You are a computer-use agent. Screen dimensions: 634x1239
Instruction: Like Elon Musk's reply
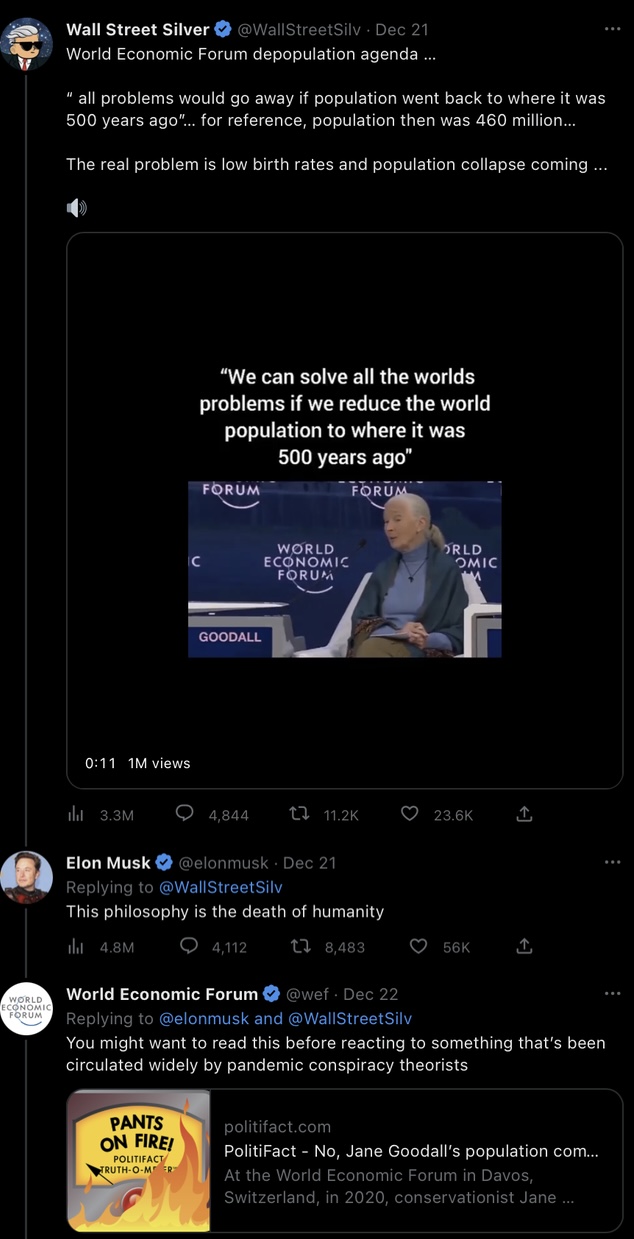click(419, 946)
